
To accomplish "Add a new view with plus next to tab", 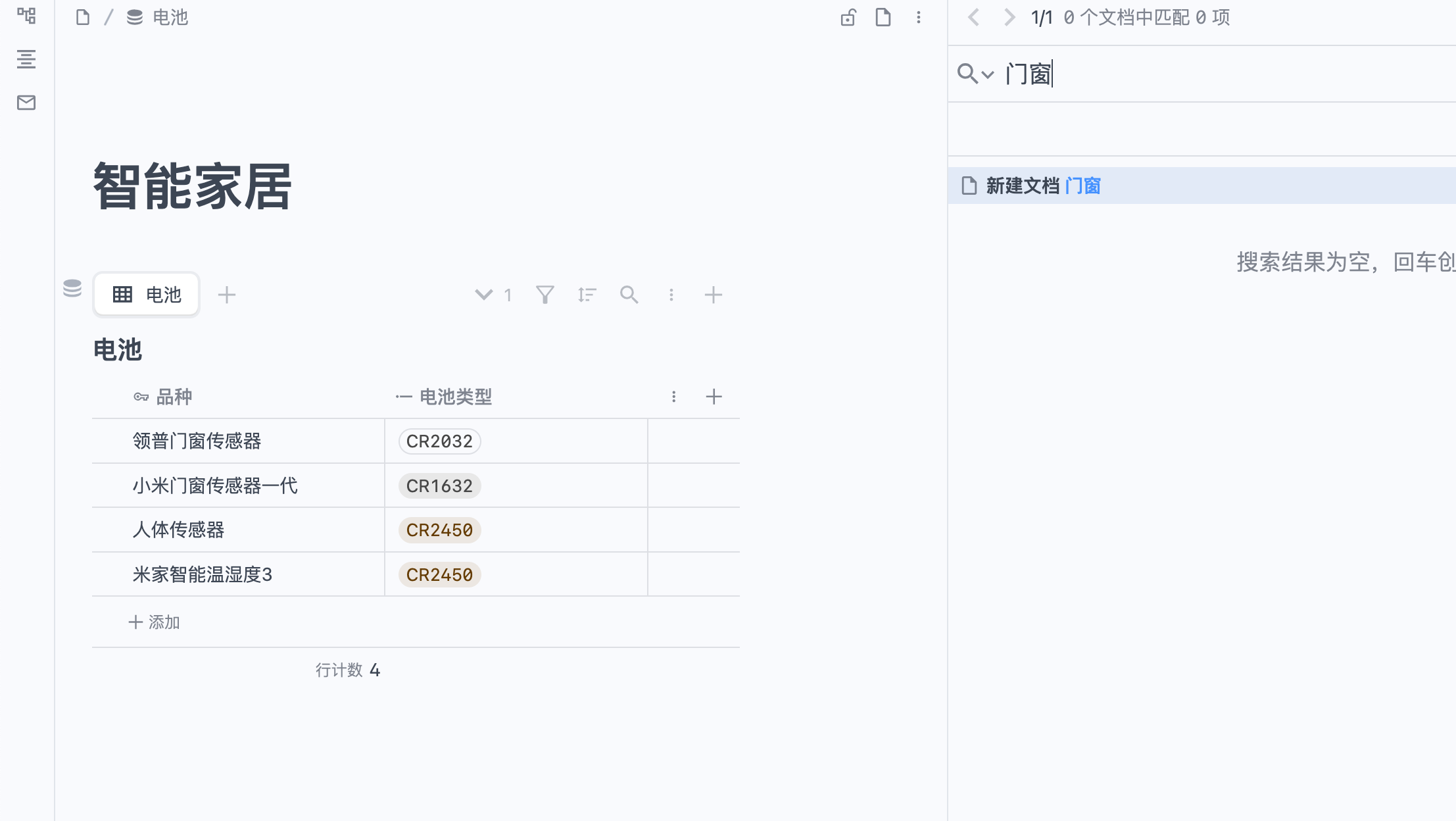I will tap(227, 295).
